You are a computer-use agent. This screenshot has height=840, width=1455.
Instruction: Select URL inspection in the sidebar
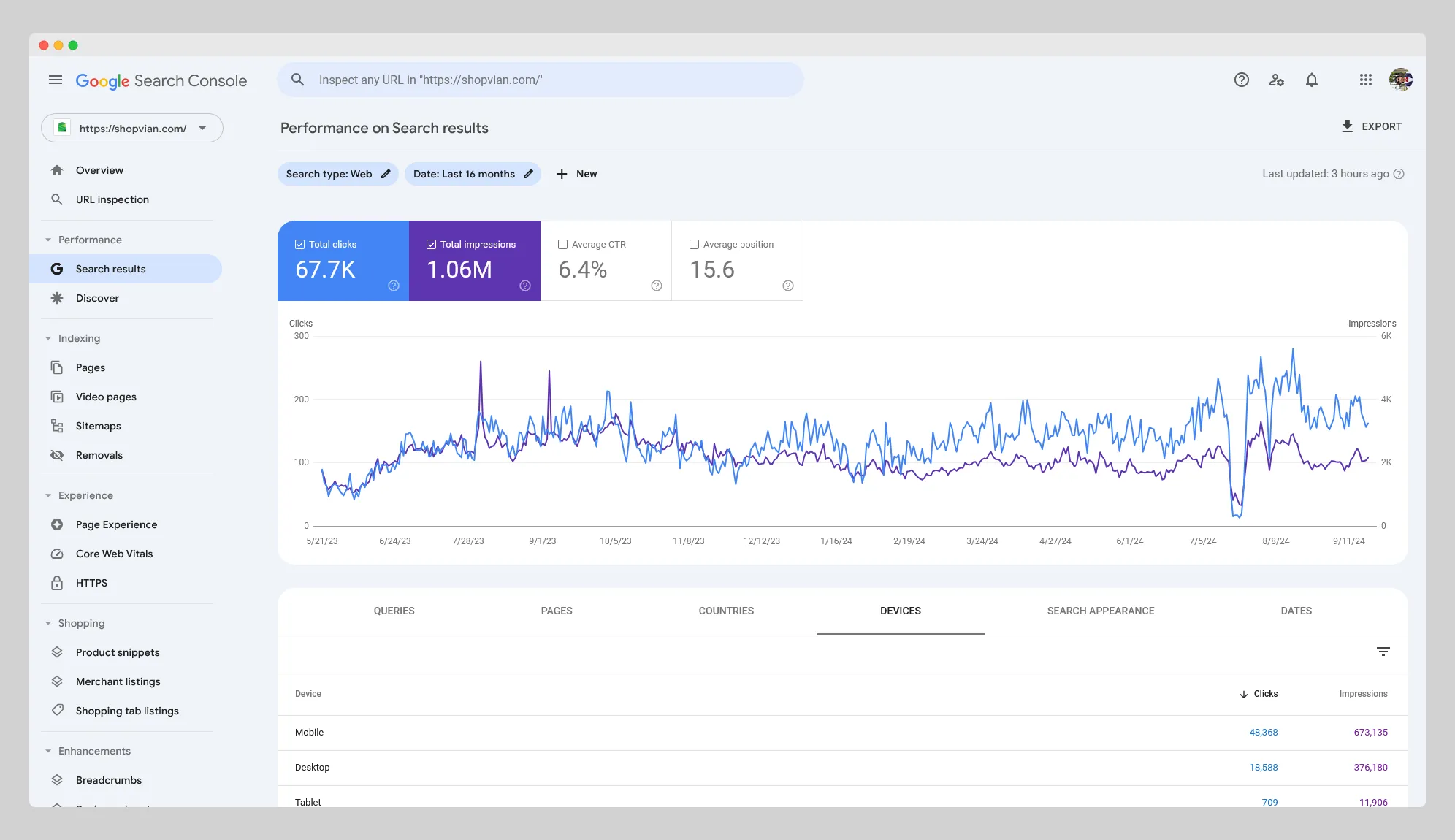pos(112,199)
